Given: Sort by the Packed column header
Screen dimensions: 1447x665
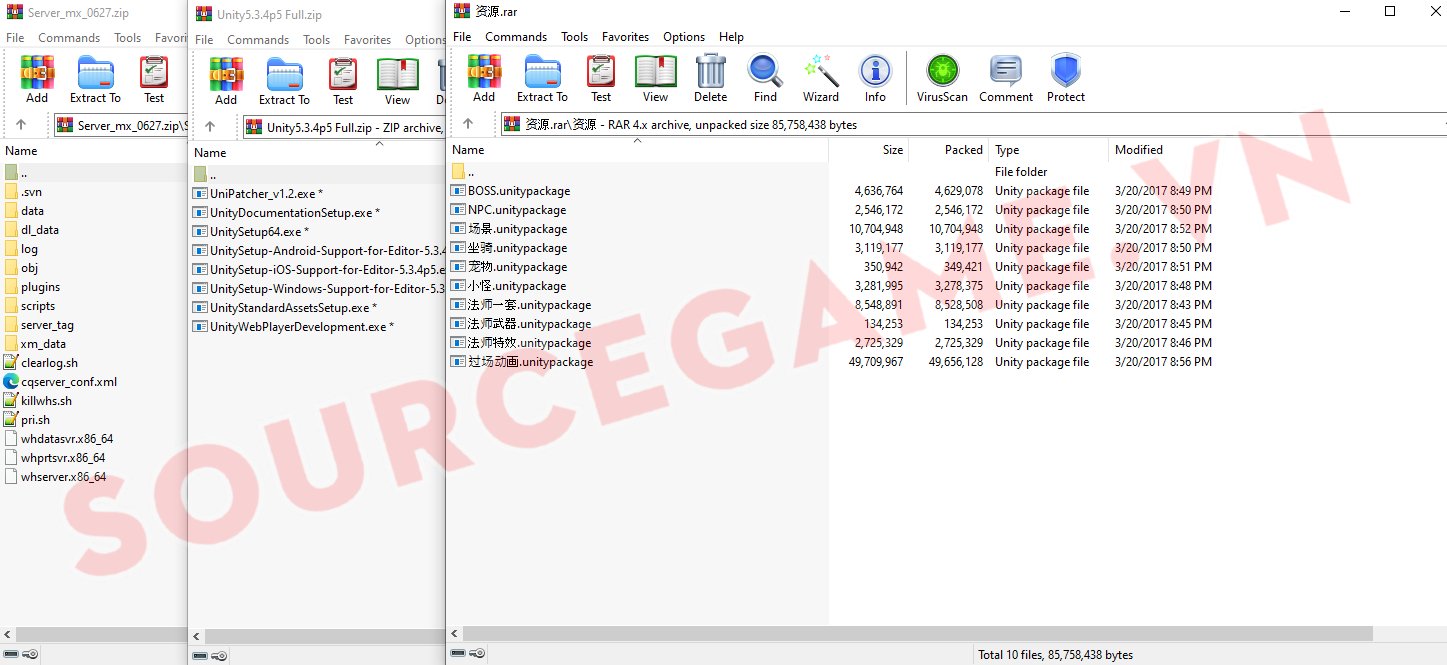Looking at the screenshot, I should point(949,150).
